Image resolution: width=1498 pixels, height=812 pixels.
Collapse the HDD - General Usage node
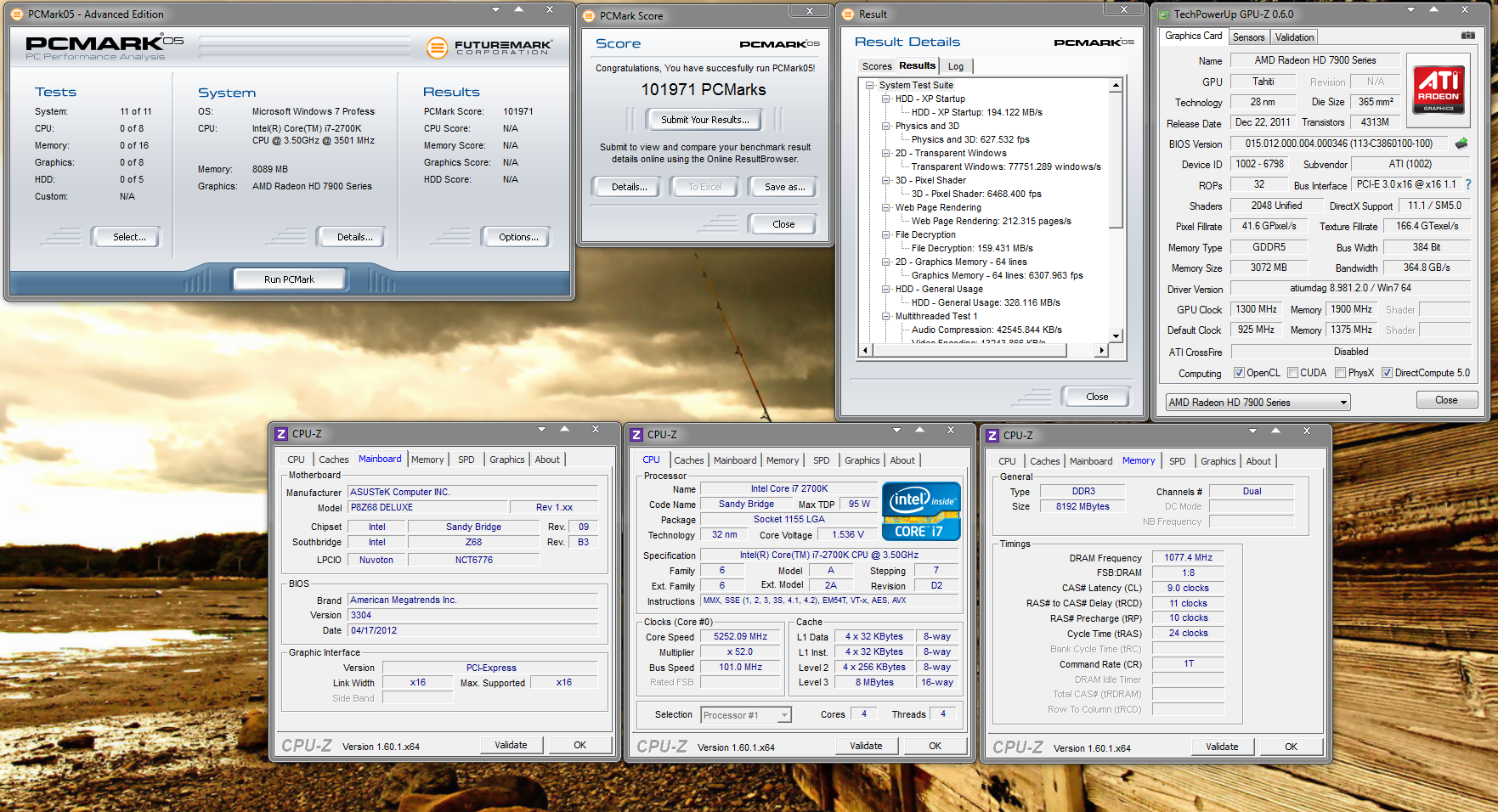(x=886, y=289)
